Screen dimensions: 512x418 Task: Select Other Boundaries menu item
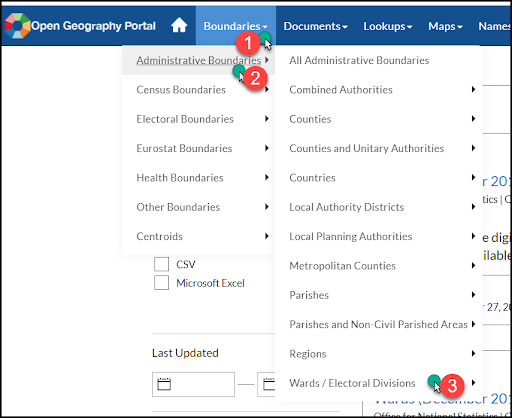(199, 207)
